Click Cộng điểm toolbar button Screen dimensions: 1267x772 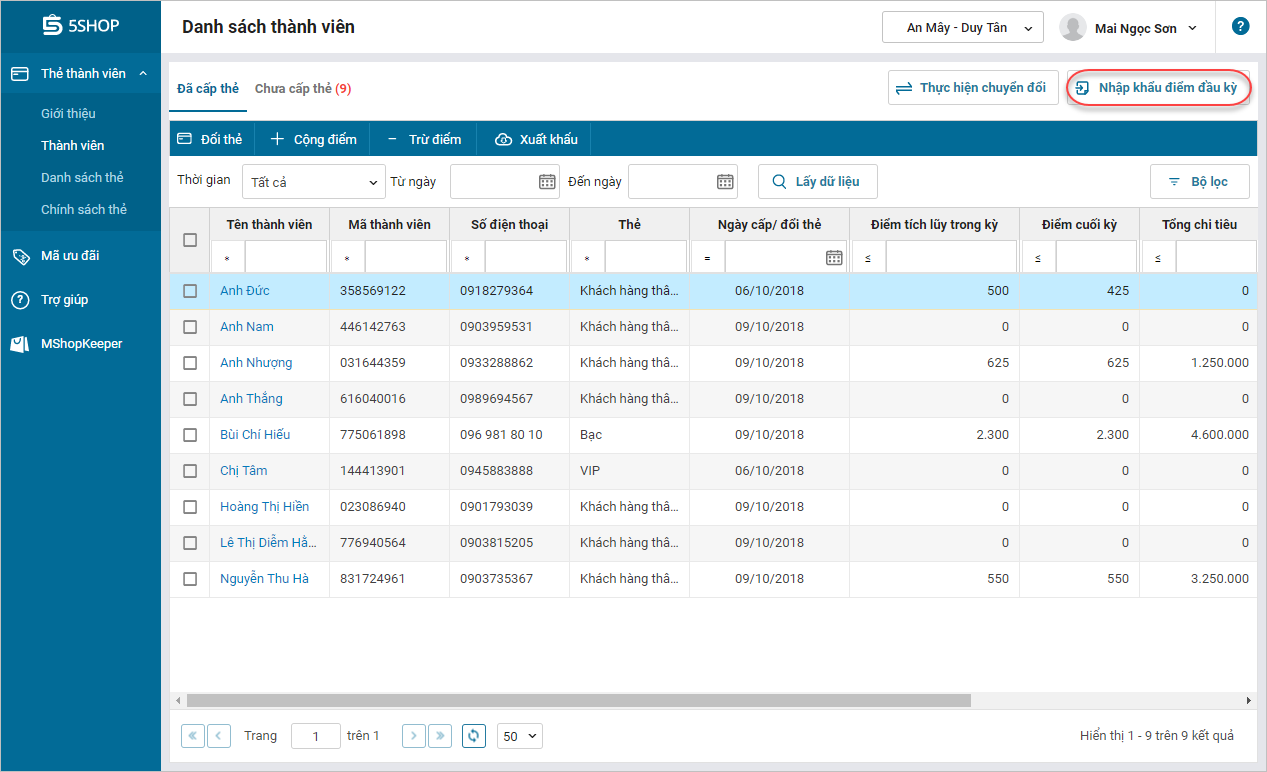click(313, 139)
